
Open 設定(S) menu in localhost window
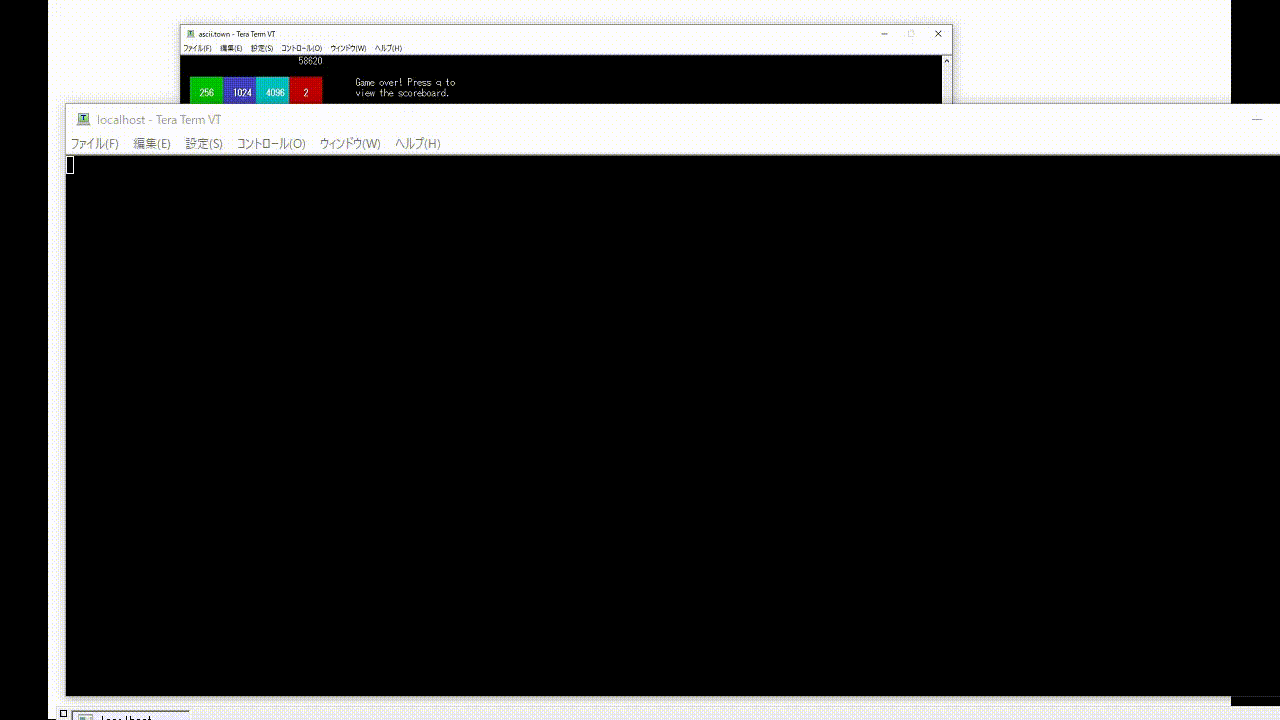point(204,144)
